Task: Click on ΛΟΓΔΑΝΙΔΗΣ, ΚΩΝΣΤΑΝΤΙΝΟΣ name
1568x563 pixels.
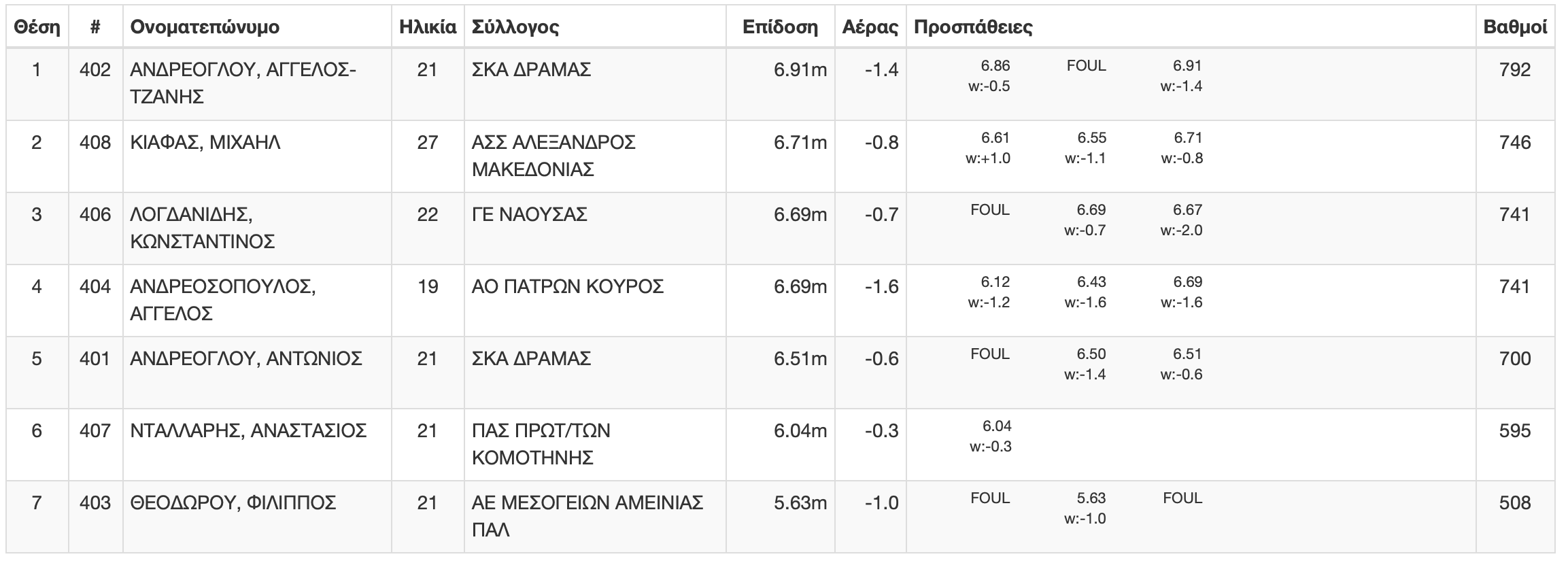Action: (203, 228)
